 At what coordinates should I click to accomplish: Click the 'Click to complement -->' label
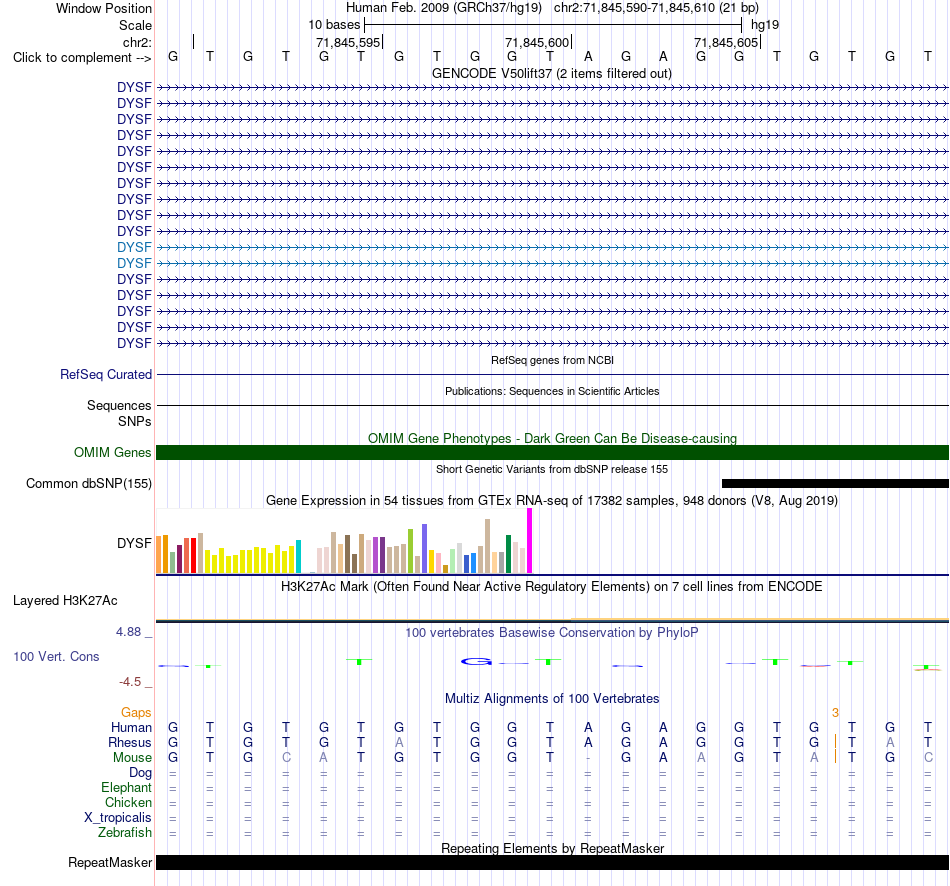[82, 58]
